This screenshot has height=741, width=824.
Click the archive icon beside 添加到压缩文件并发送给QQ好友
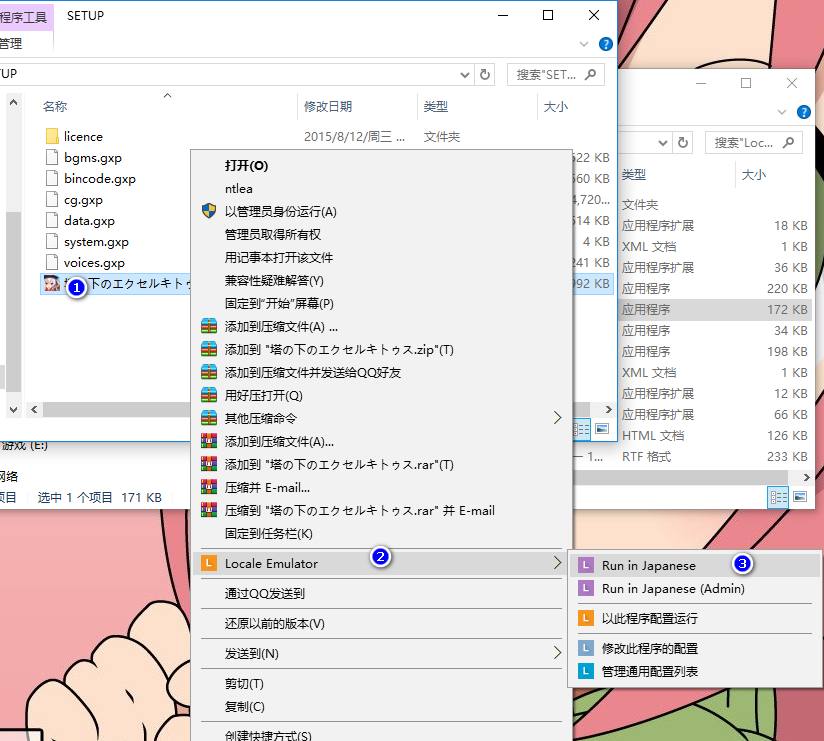[209, 372]
